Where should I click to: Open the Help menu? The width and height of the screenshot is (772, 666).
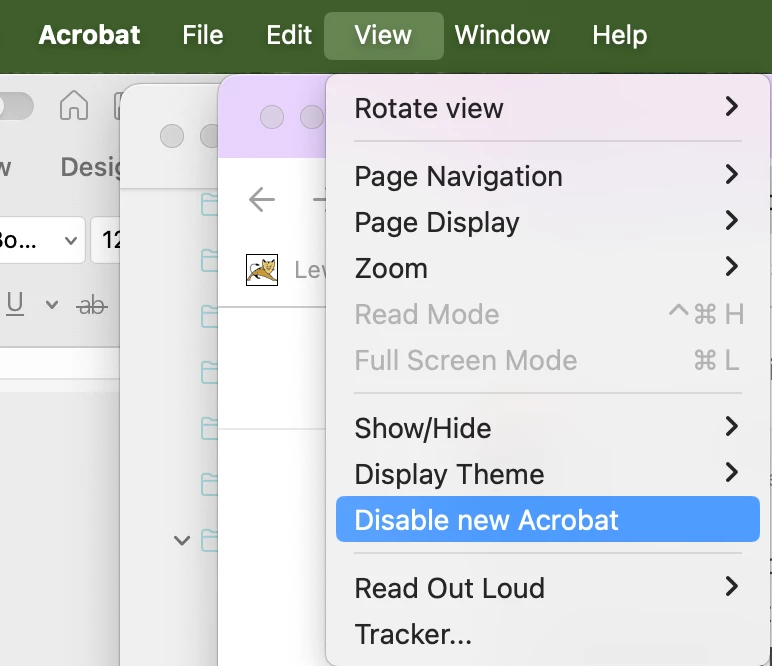coord(619,35)
